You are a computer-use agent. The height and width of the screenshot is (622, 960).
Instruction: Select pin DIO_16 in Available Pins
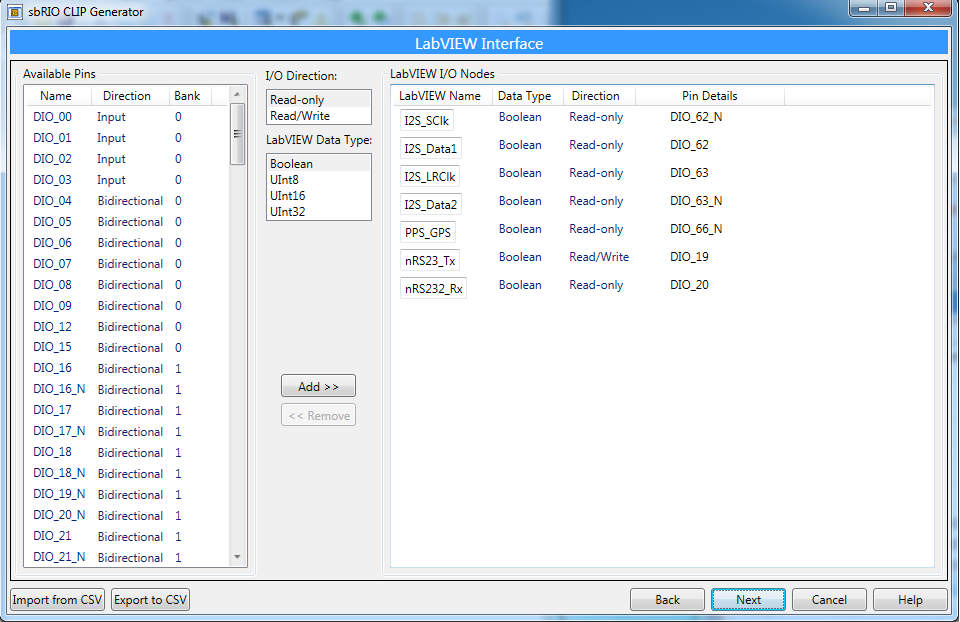[x=127, y=368]
